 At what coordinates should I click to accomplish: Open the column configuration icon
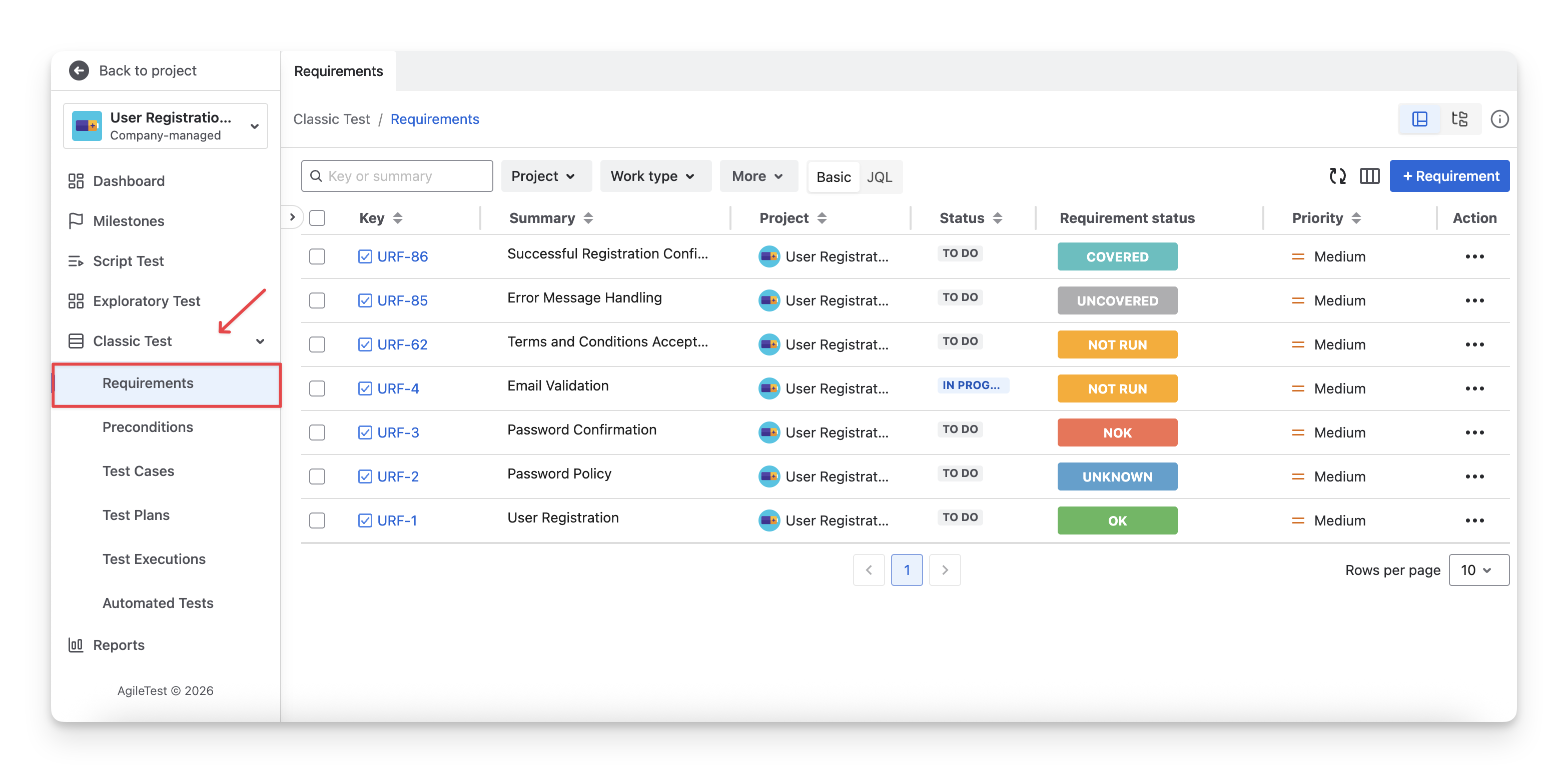coord(1369,176)
